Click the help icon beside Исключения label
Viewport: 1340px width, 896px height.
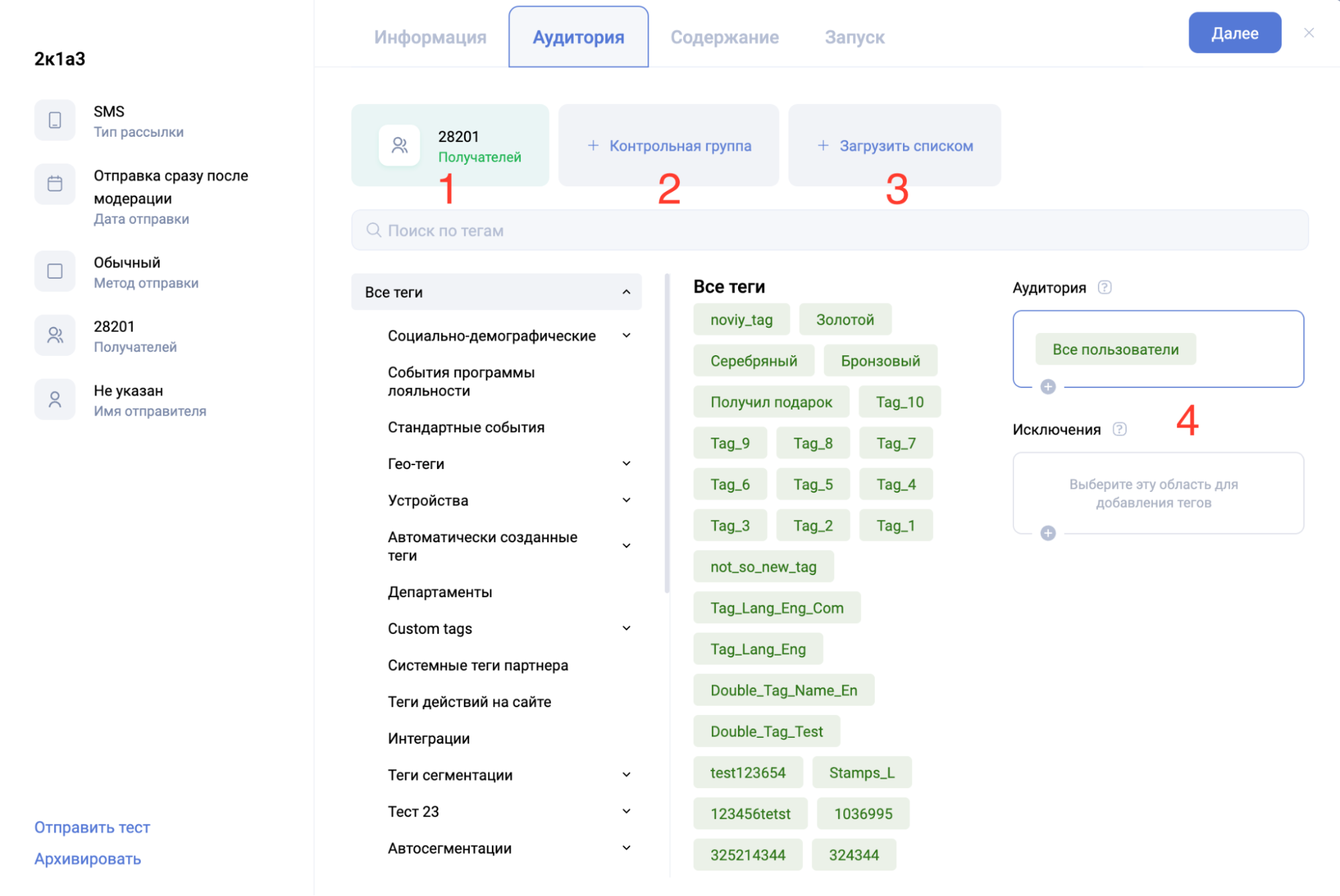pos(1119,430)
